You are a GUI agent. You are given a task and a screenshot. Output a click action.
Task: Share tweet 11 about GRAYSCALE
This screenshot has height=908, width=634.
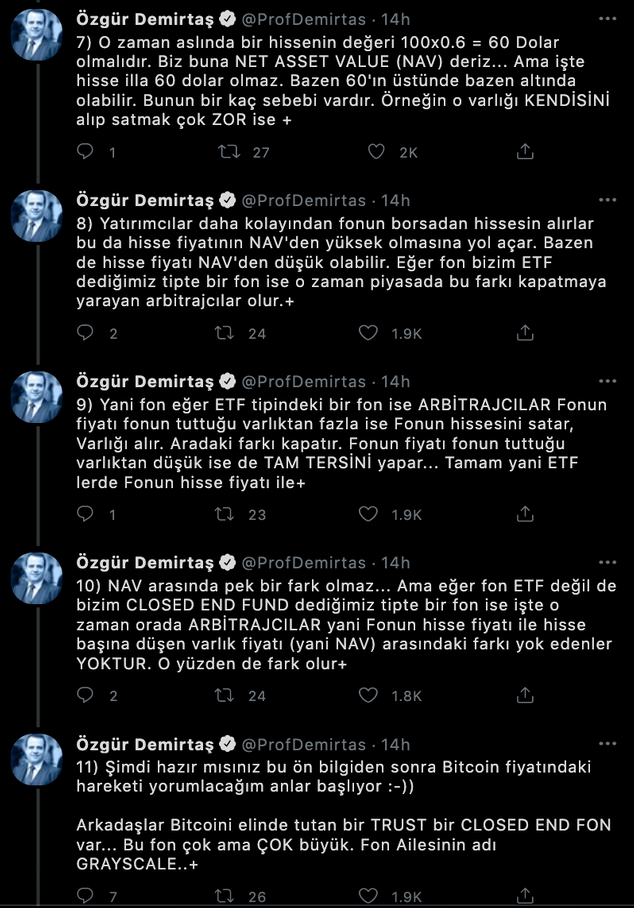point(525,897)
